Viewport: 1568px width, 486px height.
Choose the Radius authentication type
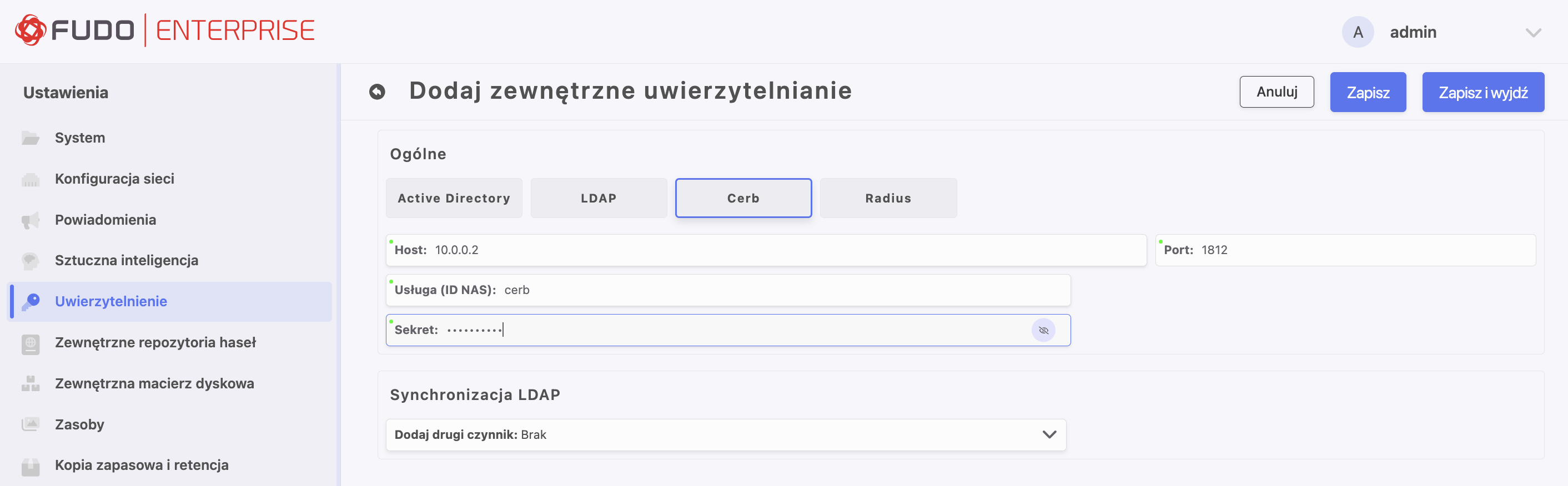click(888, 198)
